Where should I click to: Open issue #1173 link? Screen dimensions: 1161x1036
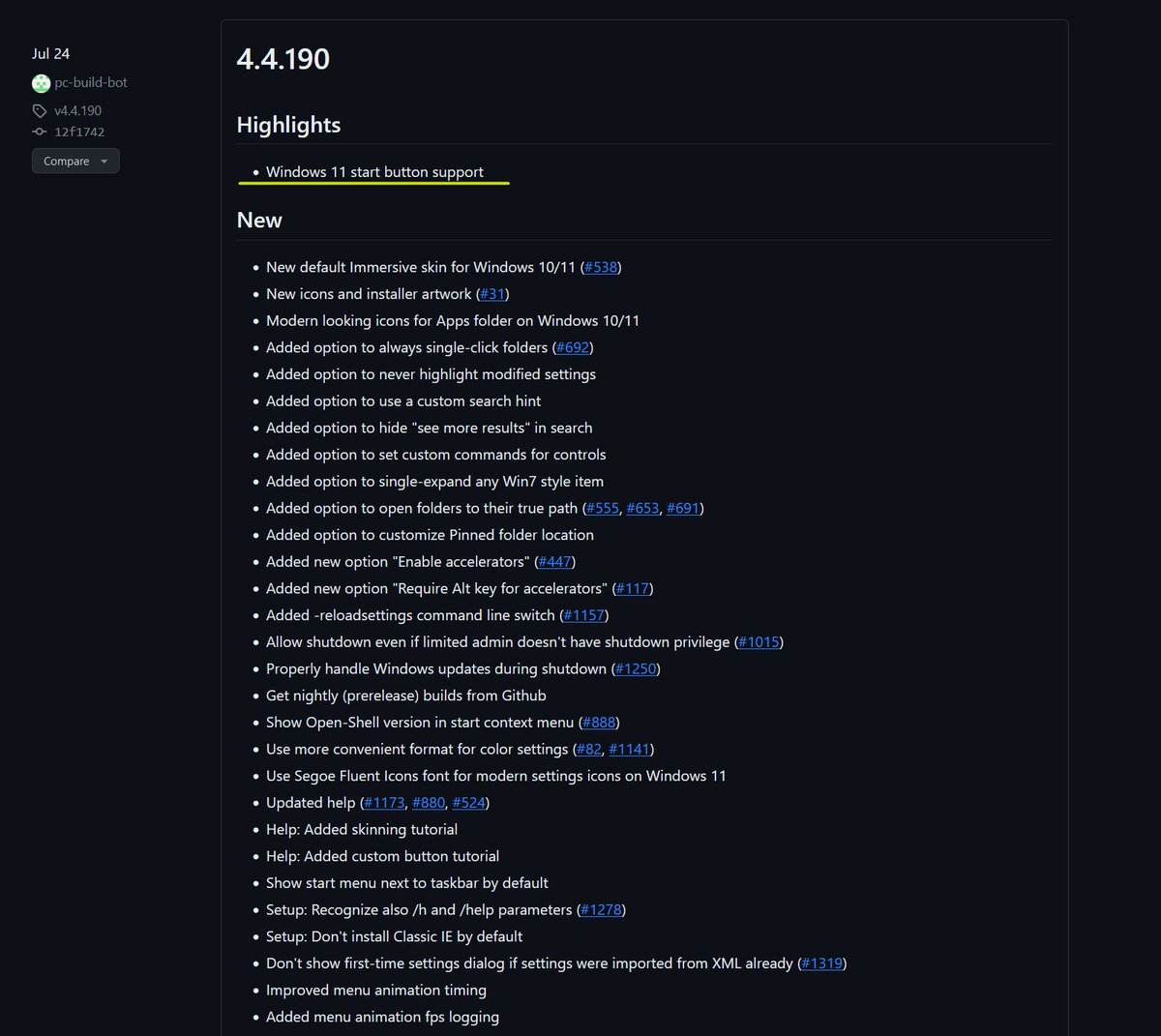coord(384,803)
